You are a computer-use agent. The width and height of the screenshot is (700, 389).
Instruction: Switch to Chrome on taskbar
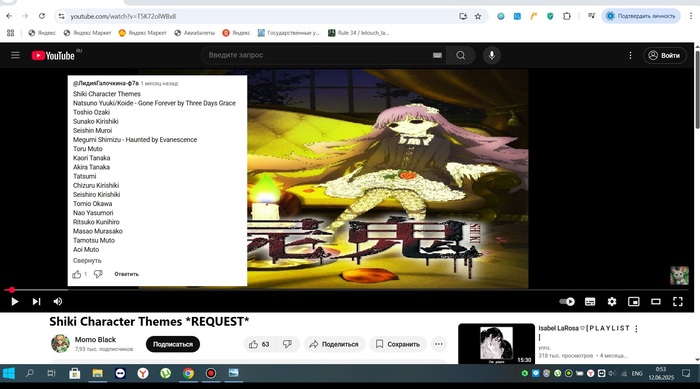point(188,373)
